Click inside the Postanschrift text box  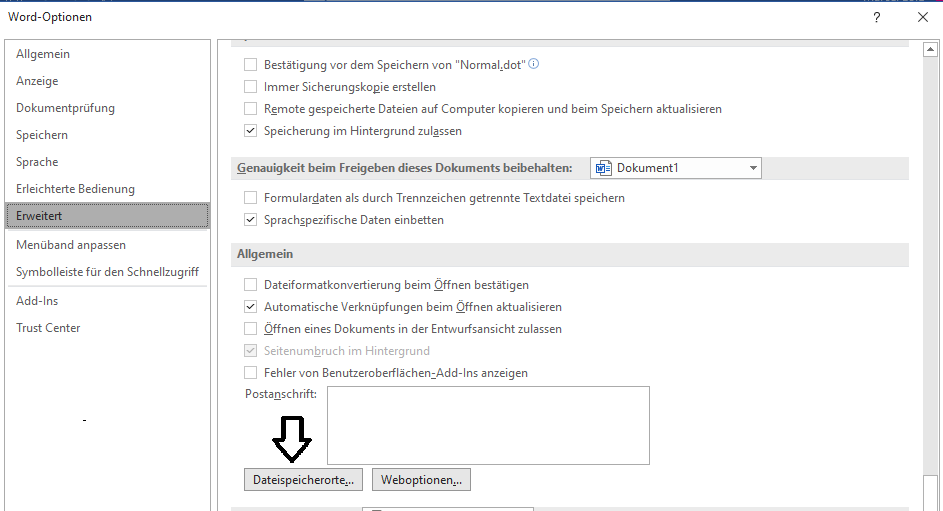point(488,425)
